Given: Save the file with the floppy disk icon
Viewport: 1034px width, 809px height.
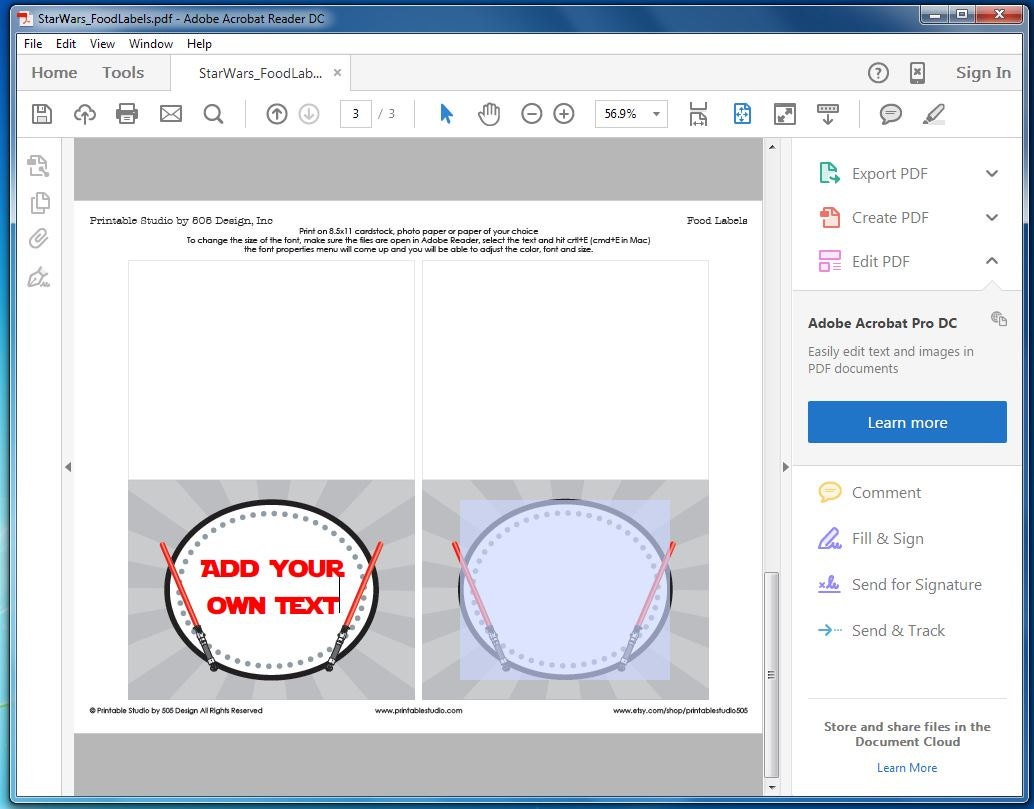Looking at the screenshot, I should coord(42,114).
